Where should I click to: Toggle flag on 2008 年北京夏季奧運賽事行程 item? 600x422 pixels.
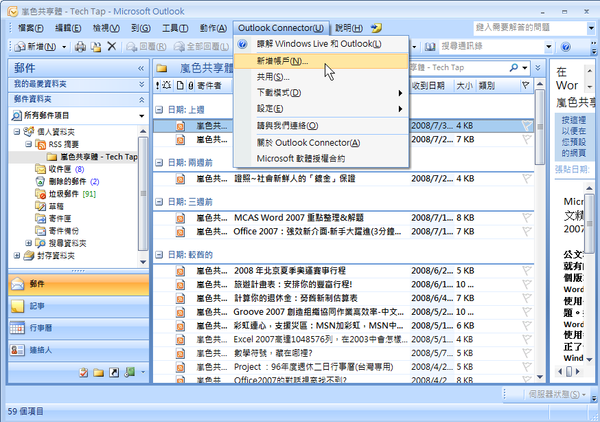point(527,271)
